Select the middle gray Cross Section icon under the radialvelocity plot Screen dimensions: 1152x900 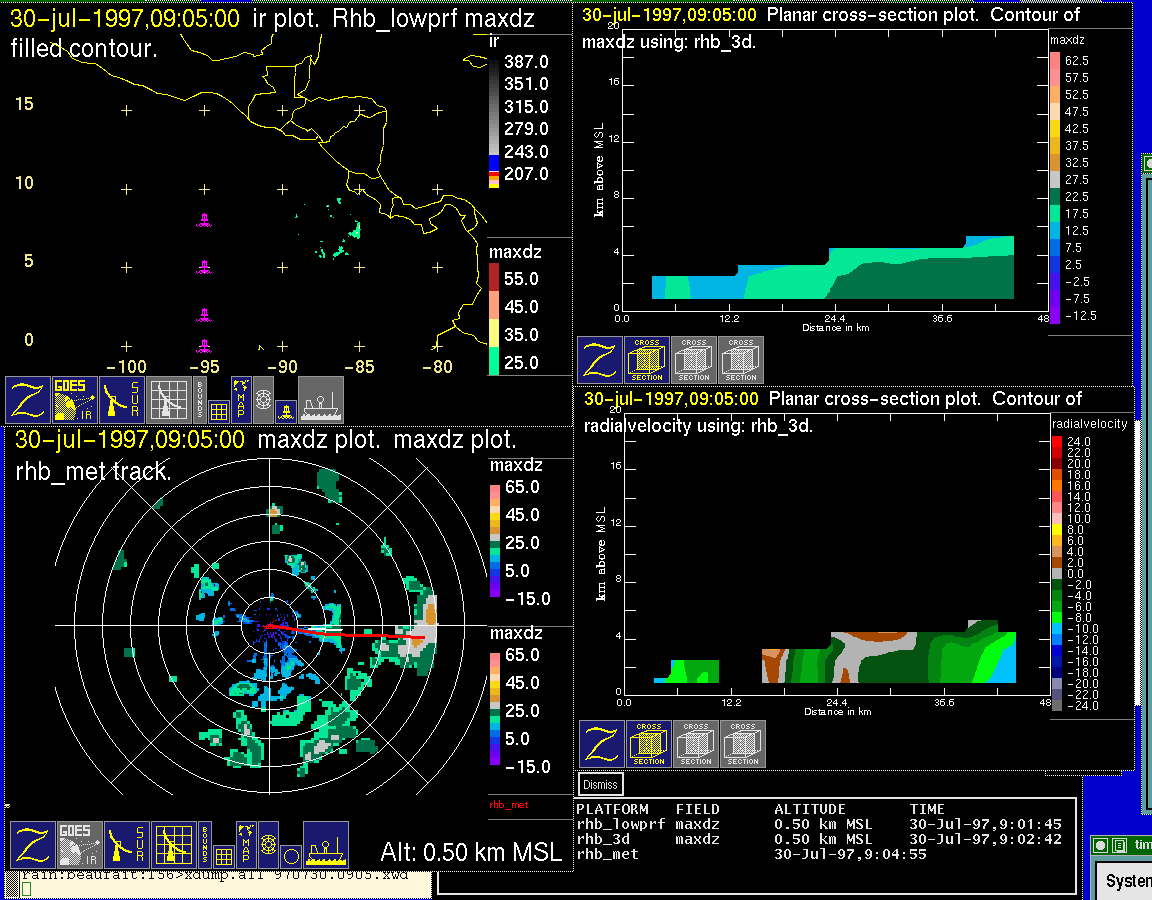point(696,745)
